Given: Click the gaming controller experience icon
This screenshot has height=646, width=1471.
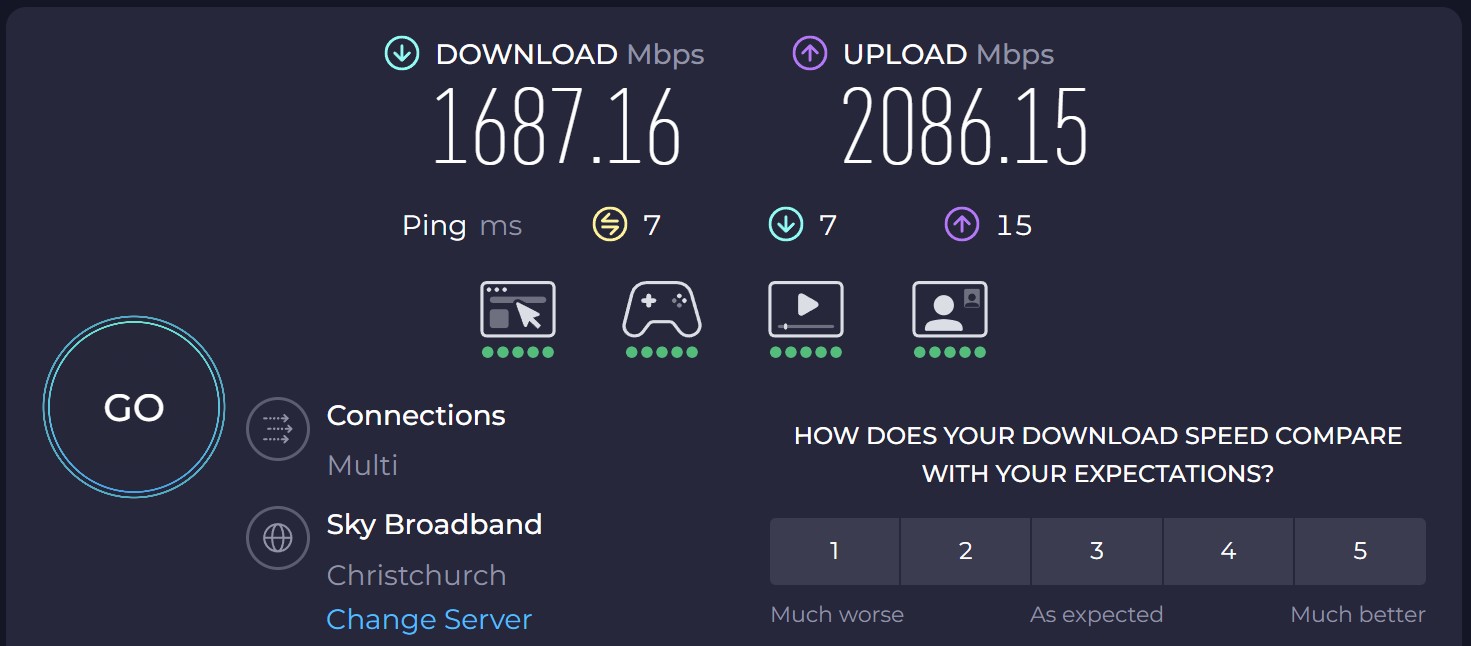Looking at the screenshot, I should [662, 310].
